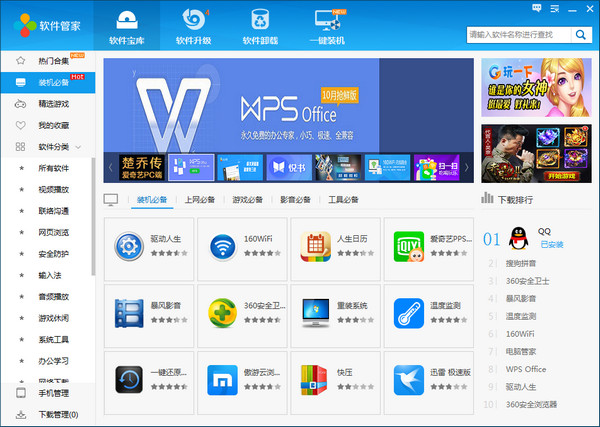Screen dimensions: 600x427
Task: Click the search magnifier button
Action: (x=581, y=35)
